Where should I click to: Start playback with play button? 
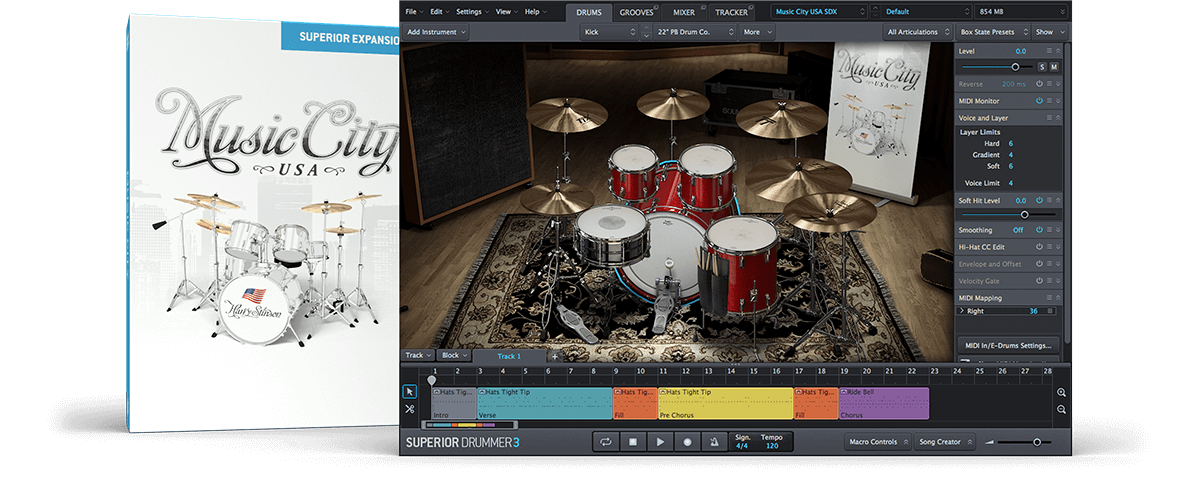660,441
